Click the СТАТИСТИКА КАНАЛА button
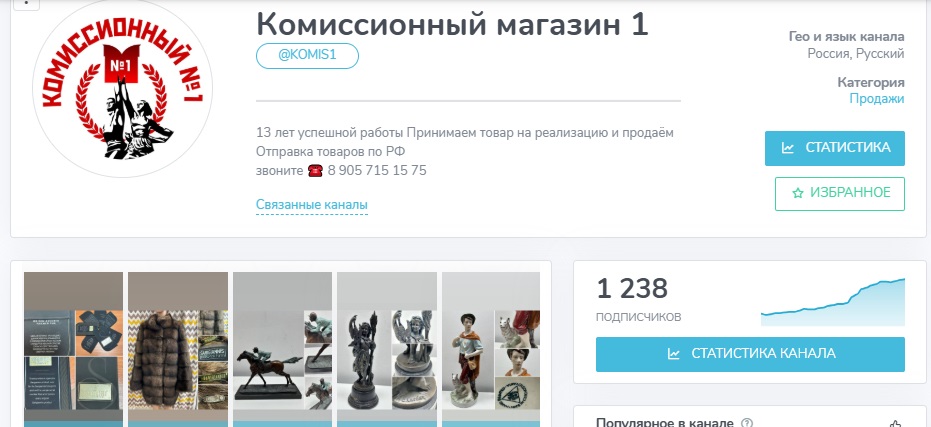Screen dimensions: 931x427 coord(750,354)
